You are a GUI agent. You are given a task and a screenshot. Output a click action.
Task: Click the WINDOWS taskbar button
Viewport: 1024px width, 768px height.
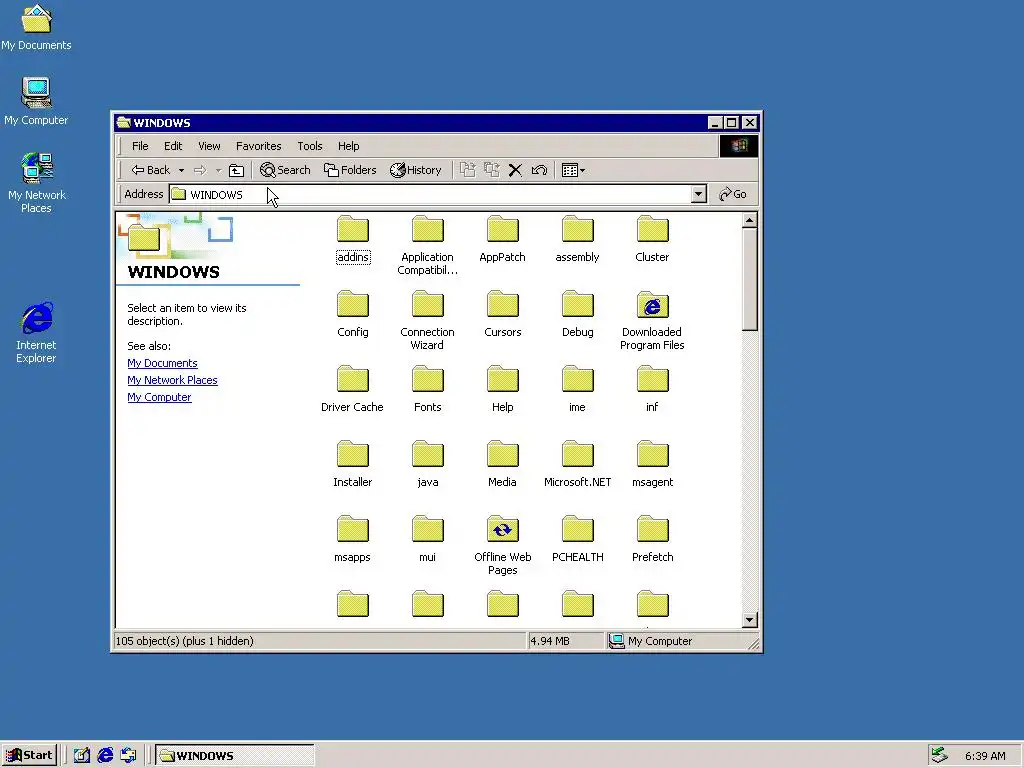tap(234, 756)
